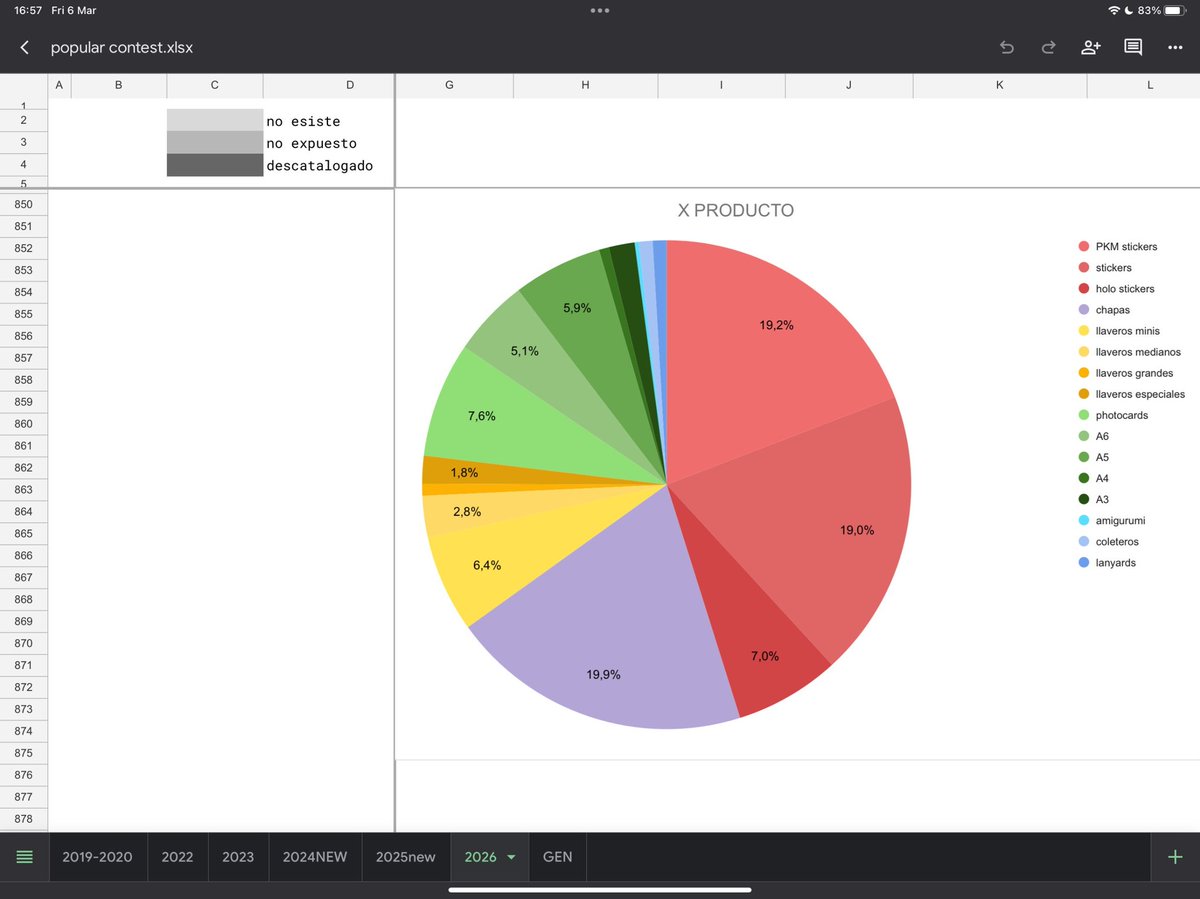1200x899 pixels.
Task: Tap the llaveros minis legend entry
Action: click(1118, 331)
